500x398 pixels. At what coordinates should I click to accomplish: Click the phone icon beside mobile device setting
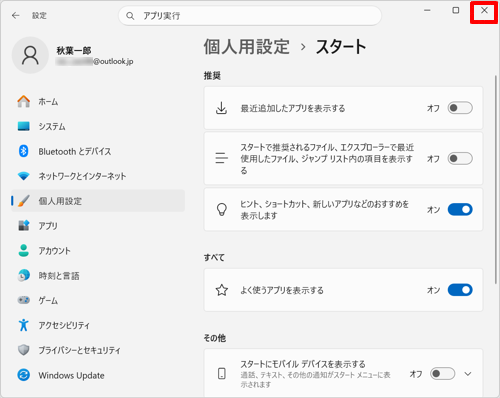point(222,374)
